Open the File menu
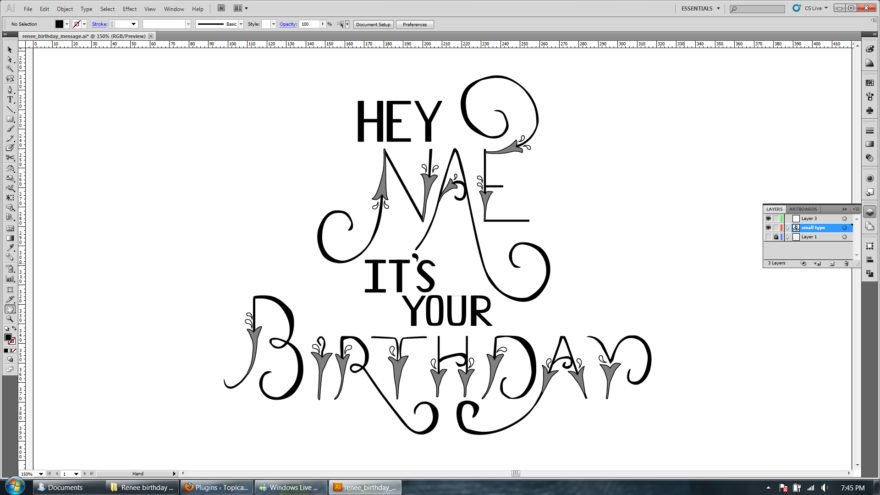This screenshot has height=495, width=880. 28,9
